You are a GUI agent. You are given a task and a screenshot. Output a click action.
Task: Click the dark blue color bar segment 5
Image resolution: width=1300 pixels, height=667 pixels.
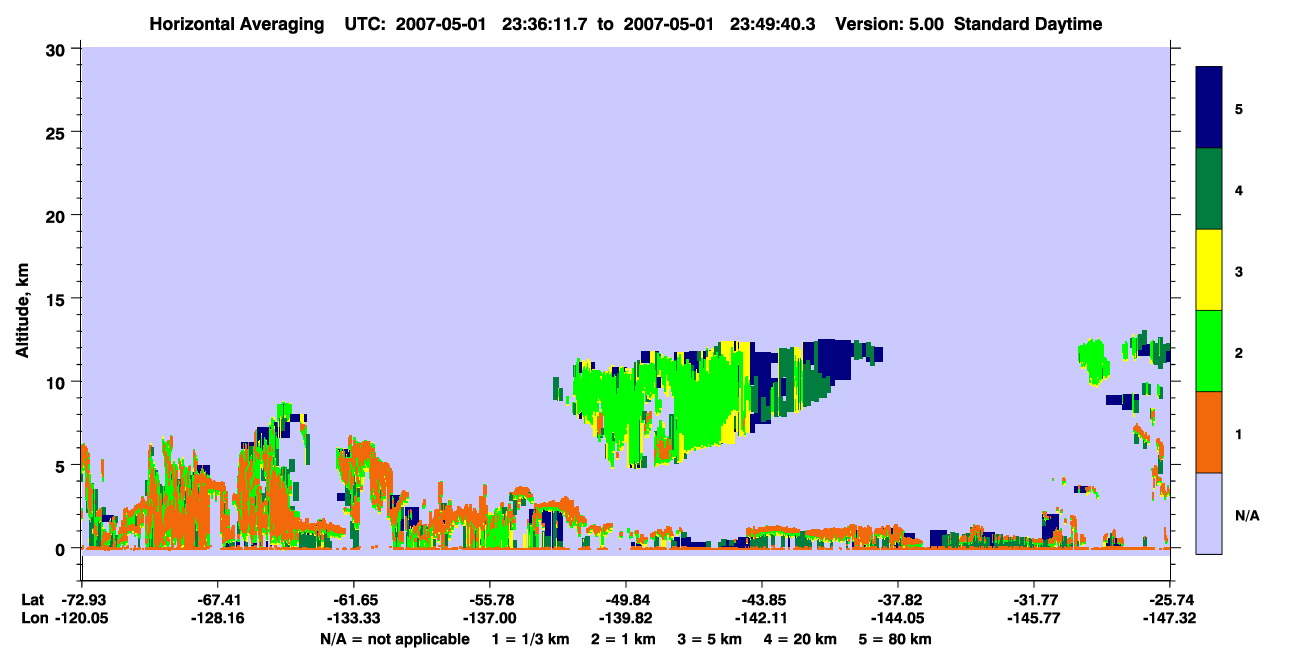pyautogui.click(x=1209, y=108)
